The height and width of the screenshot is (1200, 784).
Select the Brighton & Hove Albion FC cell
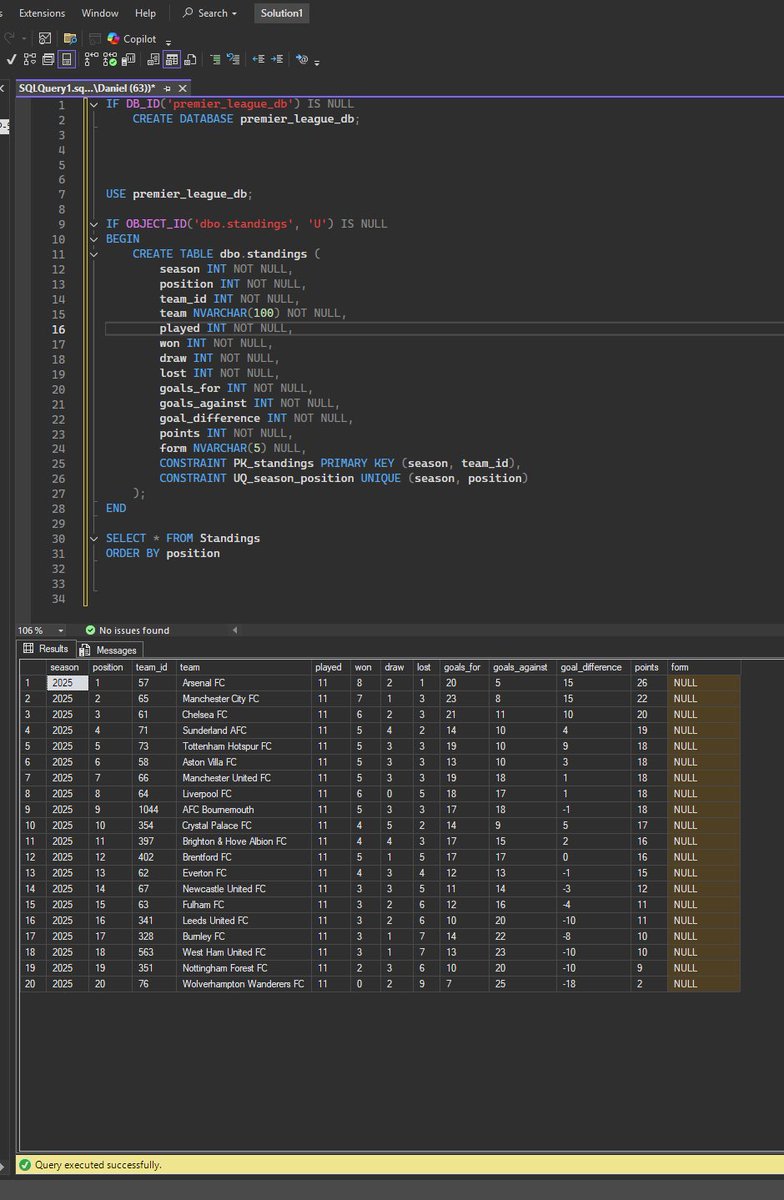click(x=244, y=841)
